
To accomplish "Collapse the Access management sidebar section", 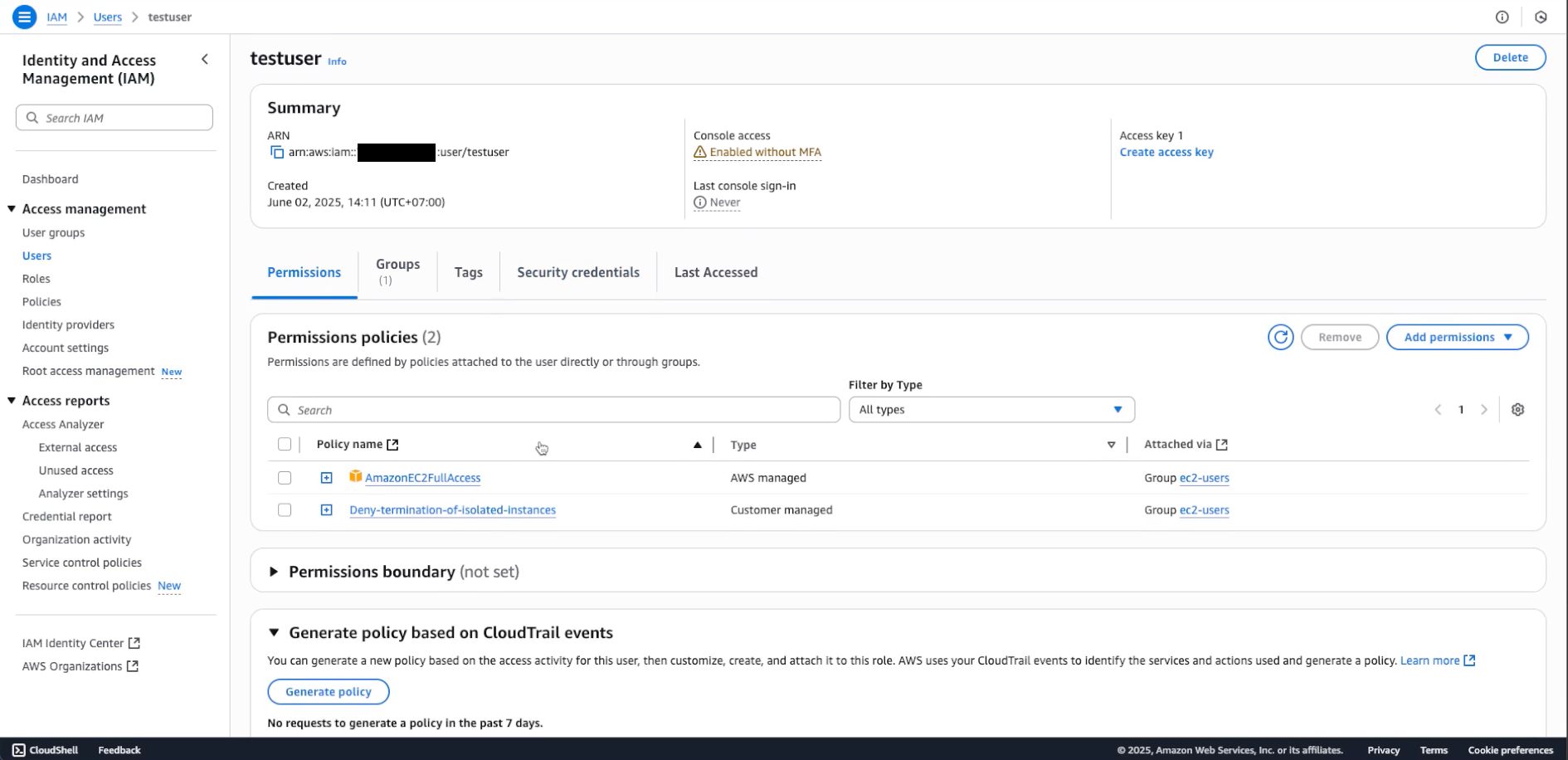I will tap(12, 209).
